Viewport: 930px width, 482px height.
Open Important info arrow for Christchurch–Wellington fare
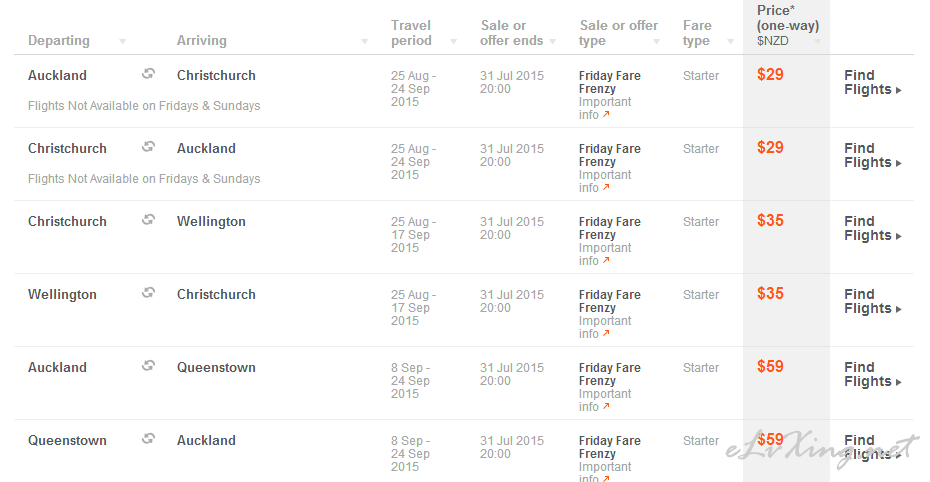click(x=606, y=260)
